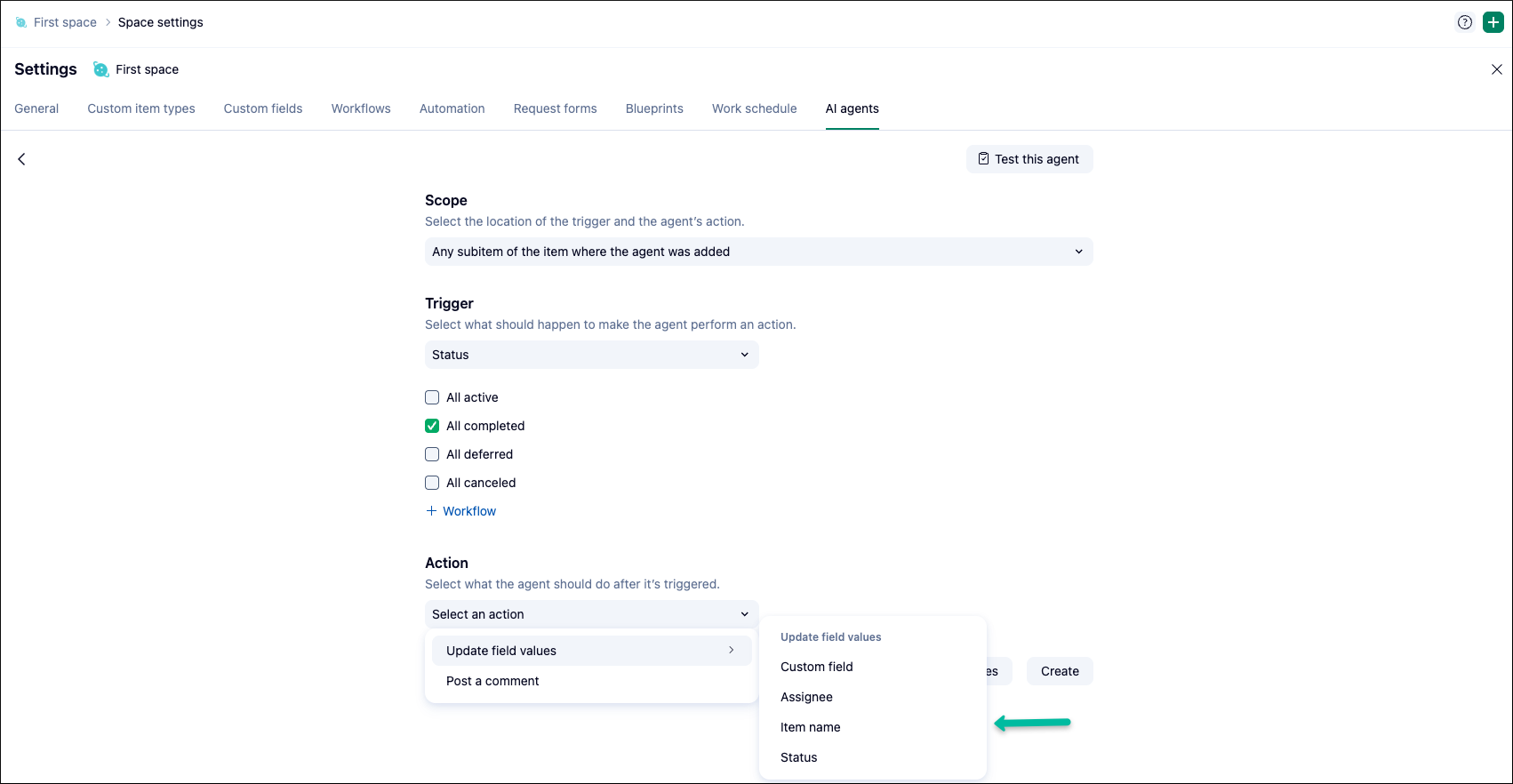Viewport: 1513px width, 784px height.
Task: Uncheck the All completed checkbox
Action: point(432,426)
